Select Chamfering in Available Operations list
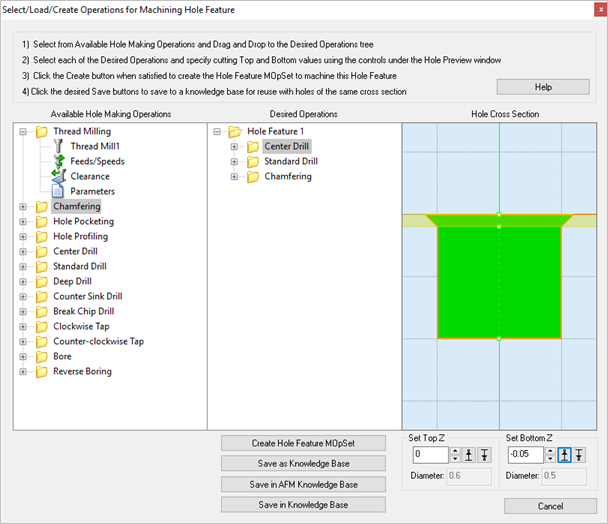 76,206
